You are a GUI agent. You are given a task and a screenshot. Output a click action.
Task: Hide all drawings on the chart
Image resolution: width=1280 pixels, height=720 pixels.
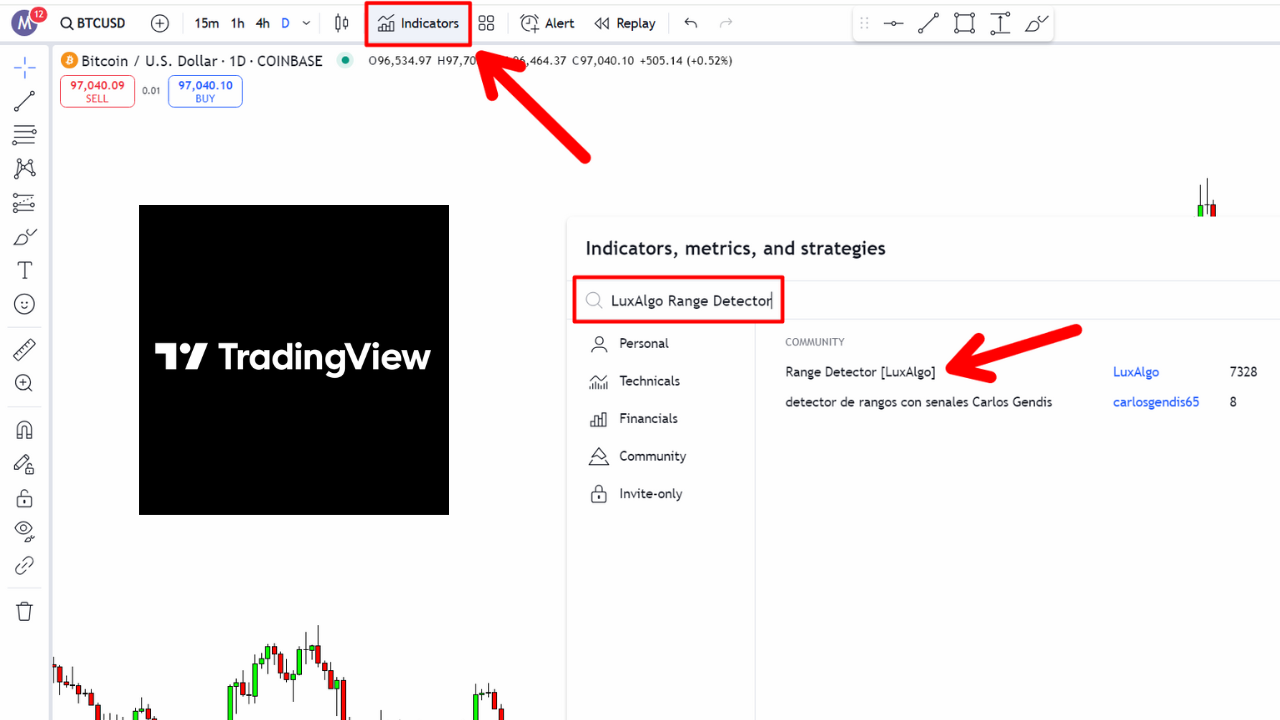click(24, 531)
